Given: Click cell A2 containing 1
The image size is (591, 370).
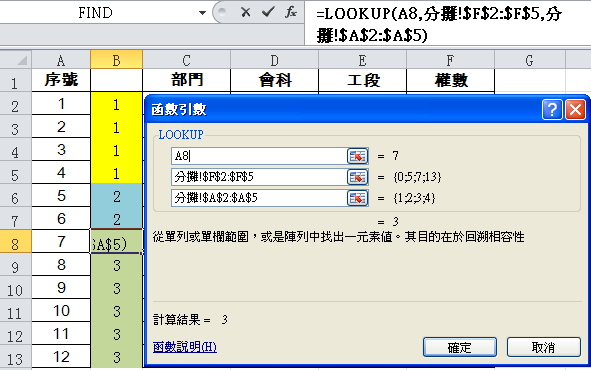Looking at the screenshot, I should [x=61, y=104].
